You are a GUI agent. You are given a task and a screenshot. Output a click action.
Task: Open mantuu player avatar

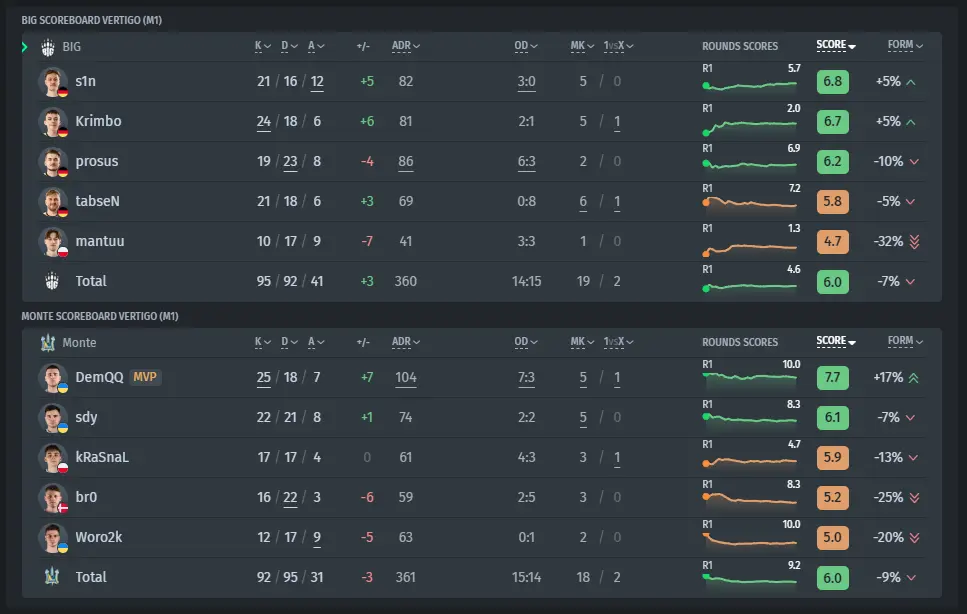click(53, 242)
